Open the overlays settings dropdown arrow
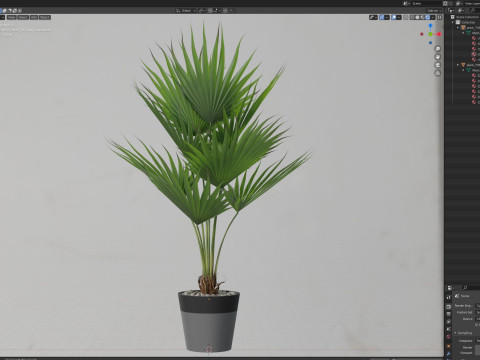 (399, 17)
